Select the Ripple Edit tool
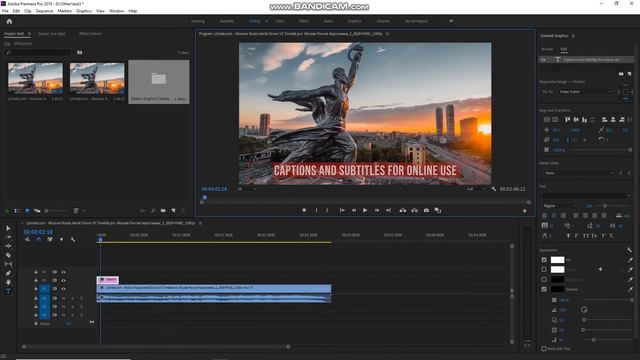Image resolution: width=640 pixels, height=360 pixels. [x=8, y=246]
